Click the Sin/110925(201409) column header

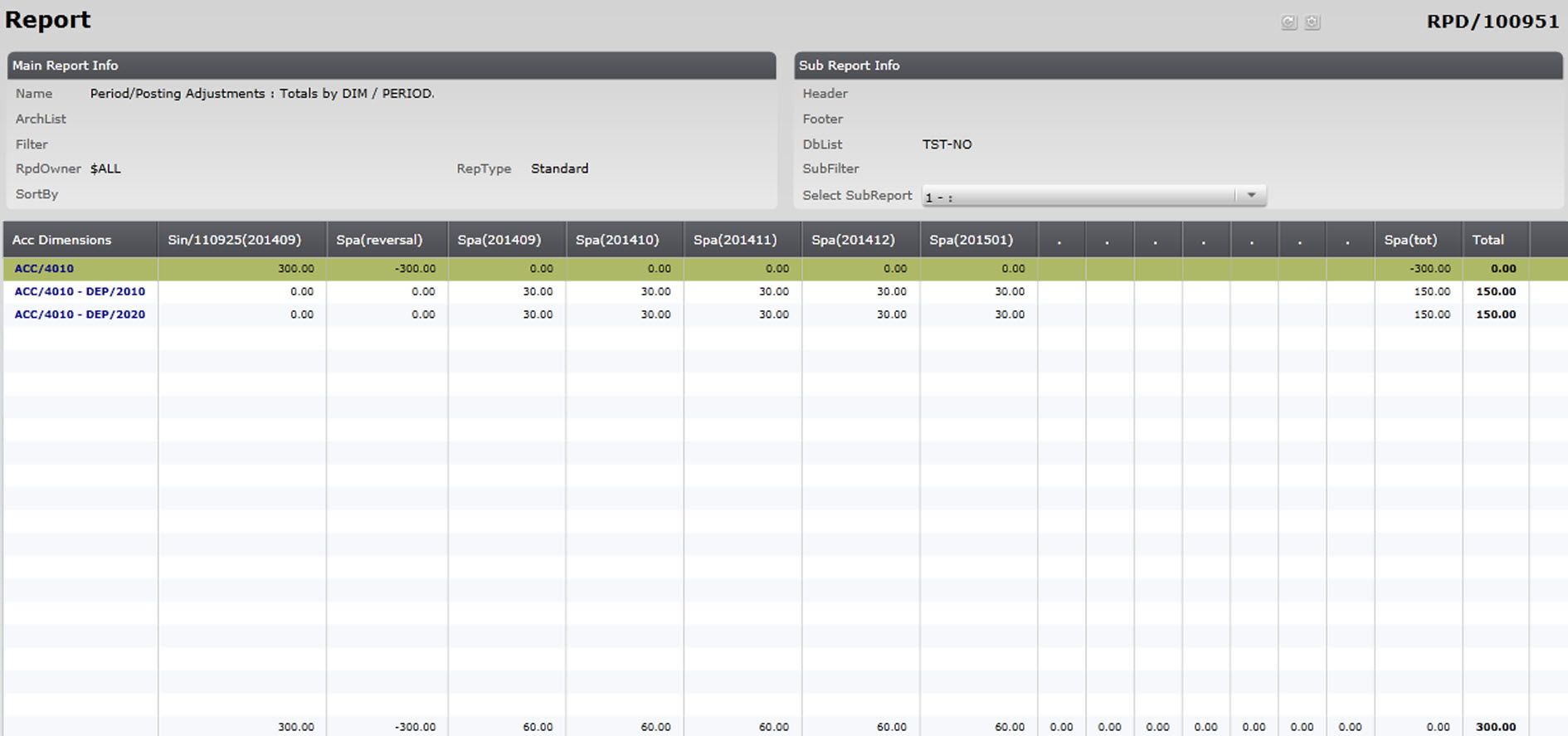click(x=241, y=240)
